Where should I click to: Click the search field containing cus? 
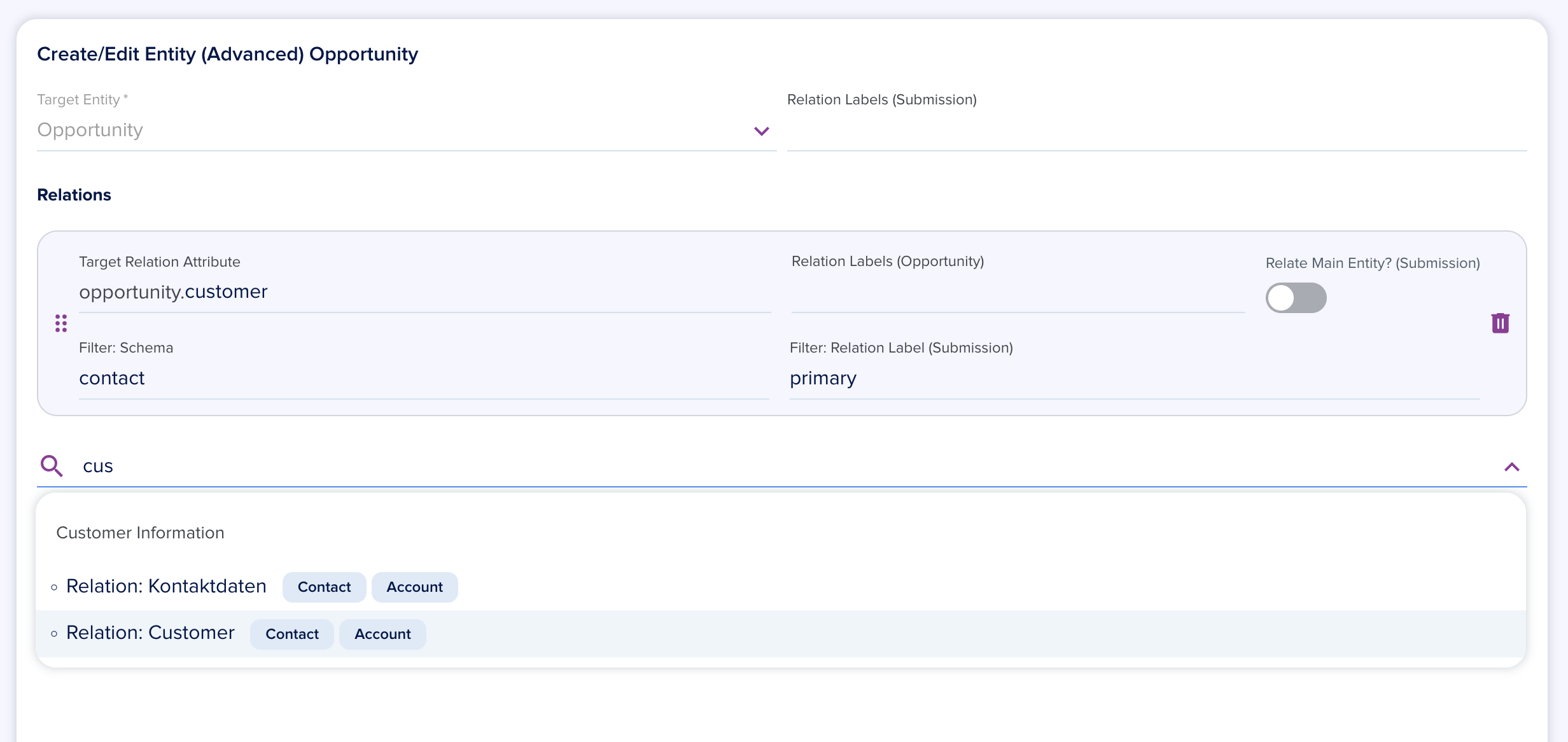pyautogui.click(x=764, y=466)
